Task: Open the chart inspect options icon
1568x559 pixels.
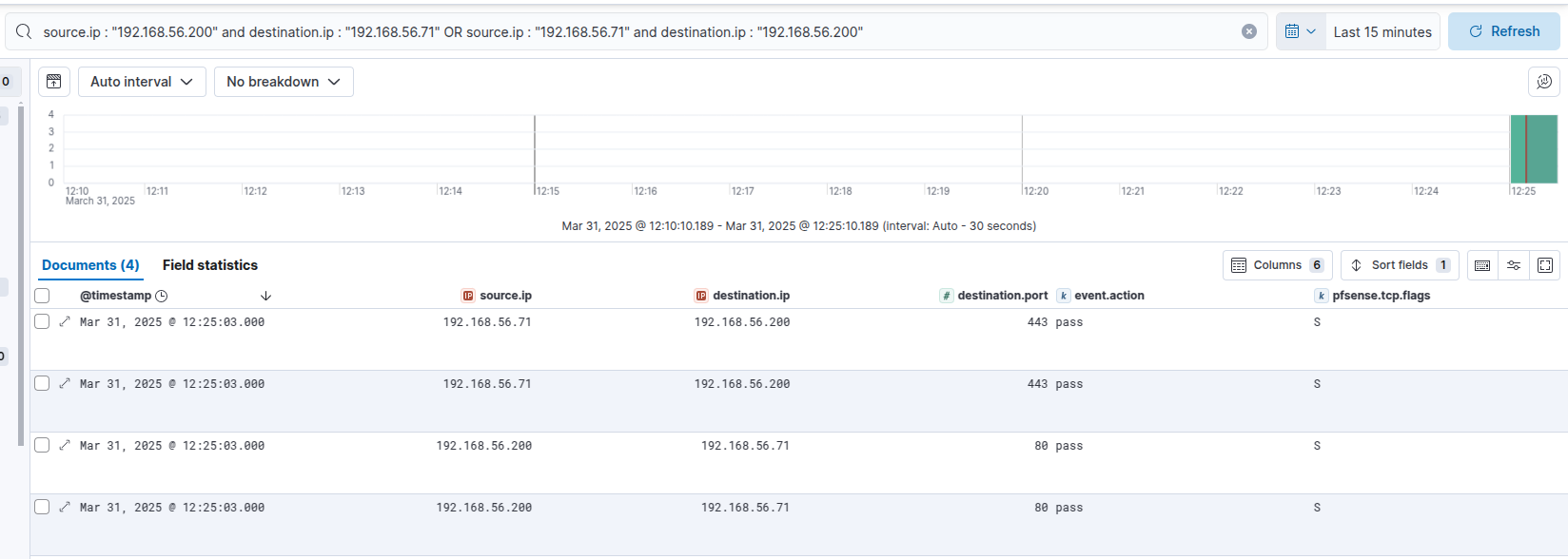Action: pos(1543,82)
